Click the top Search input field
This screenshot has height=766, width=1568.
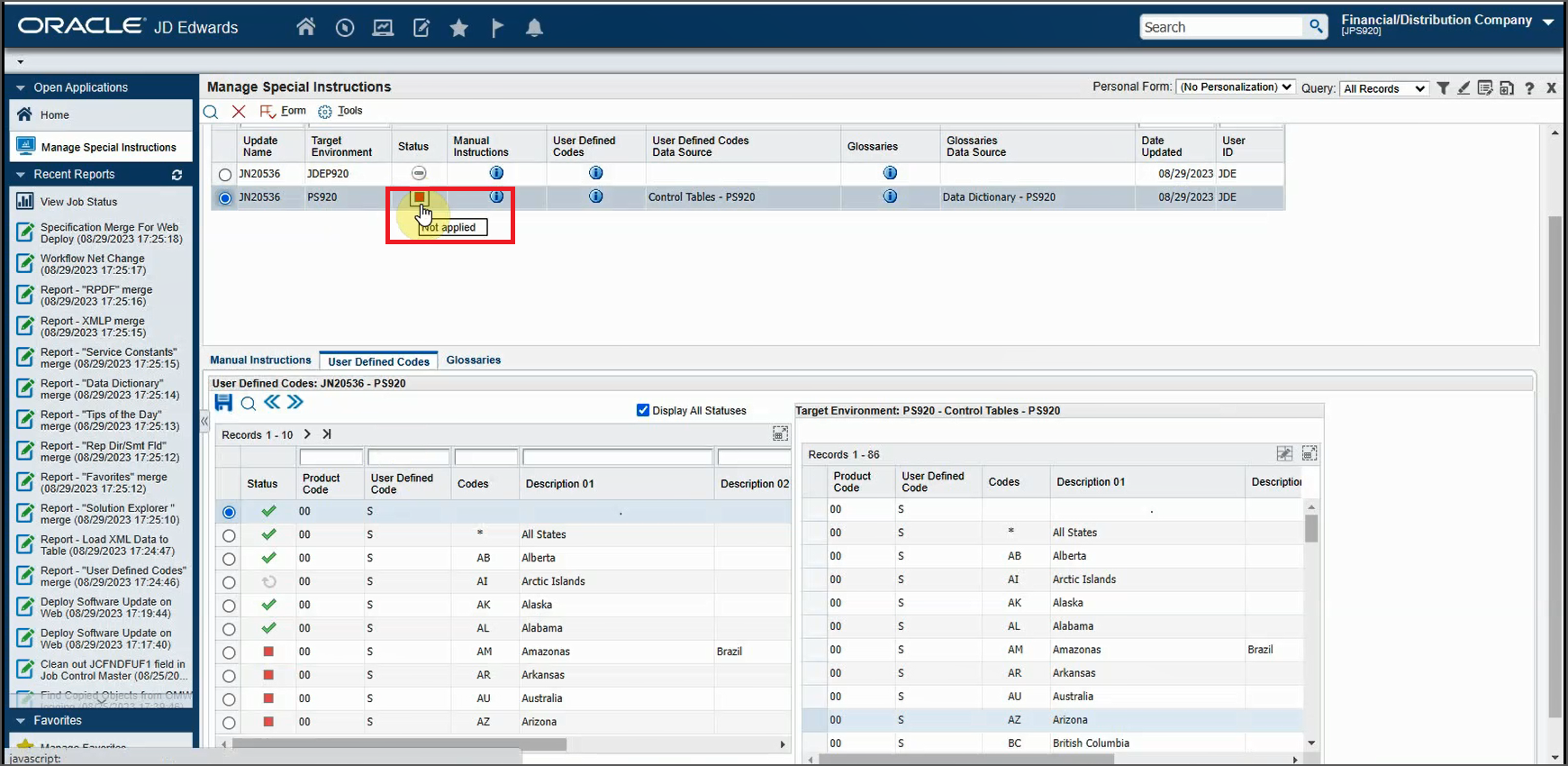[x=1222, y=27]
